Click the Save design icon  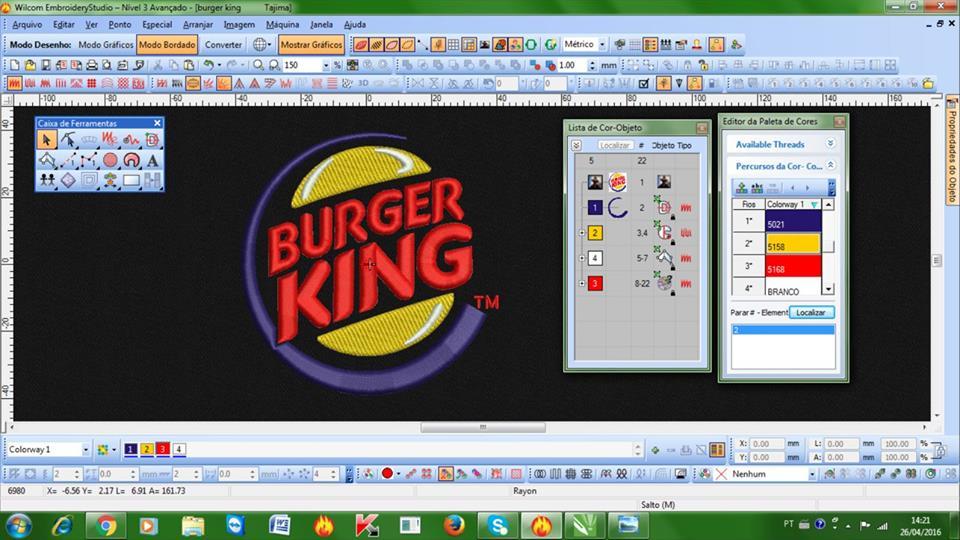pyautogui.click(x=45, y=65)
